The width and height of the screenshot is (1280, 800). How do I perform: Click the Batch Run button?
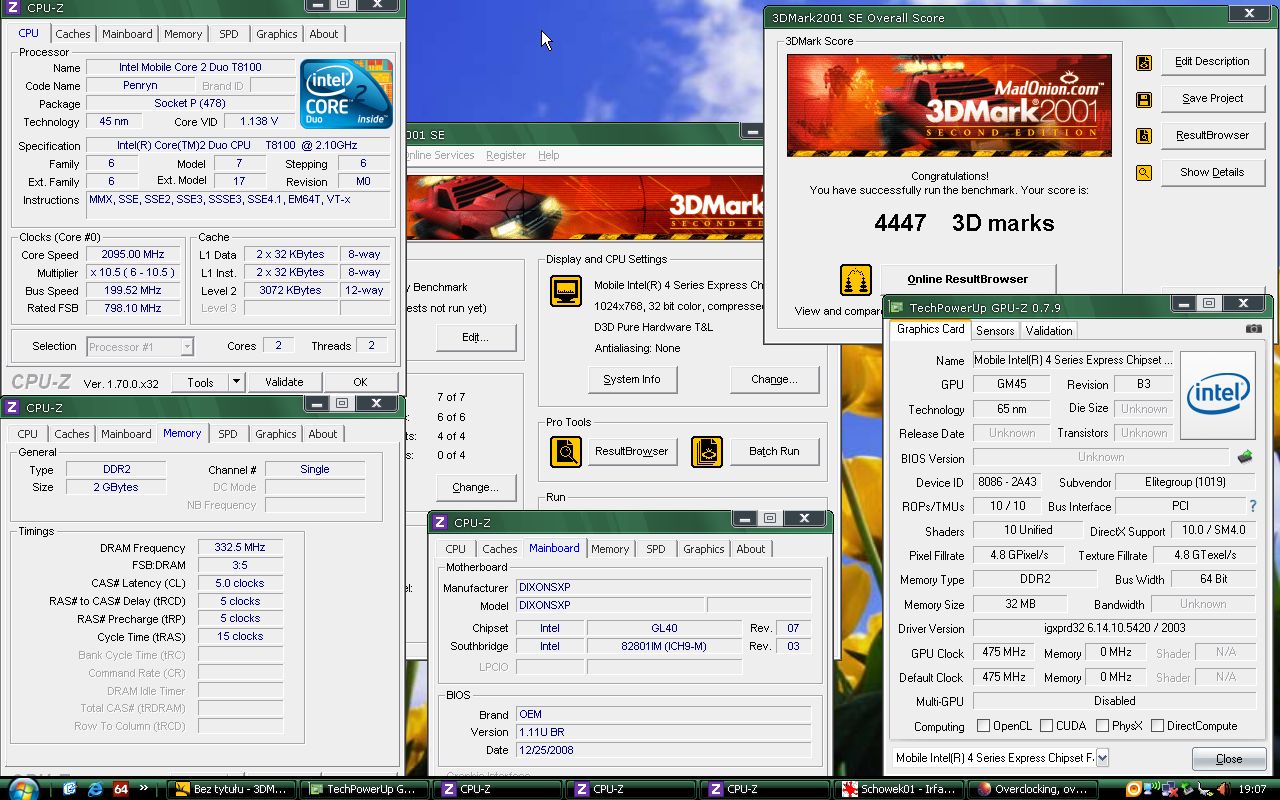tap(774, 452)
